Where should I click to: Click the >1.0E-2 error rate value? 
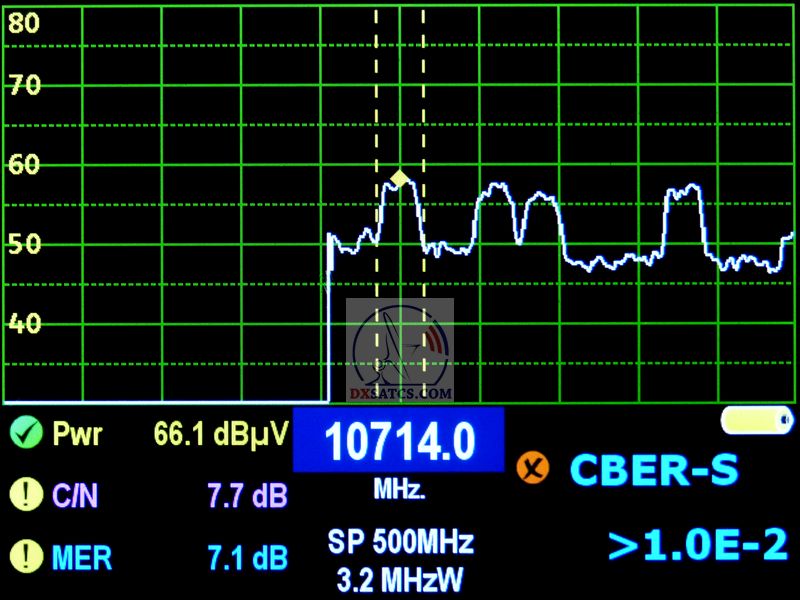click(x=697, y=544)
